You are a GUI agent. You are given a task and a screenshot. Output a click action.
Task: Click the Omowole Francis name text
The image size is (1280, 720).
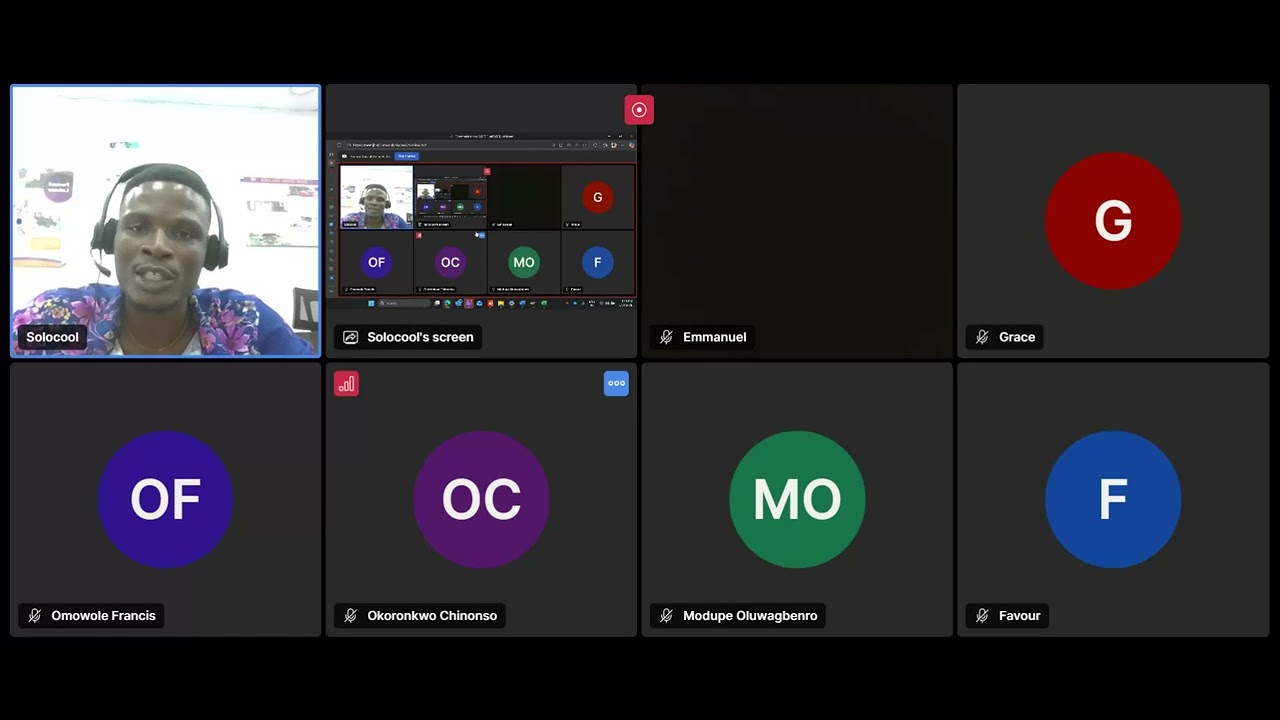[103, 615]
